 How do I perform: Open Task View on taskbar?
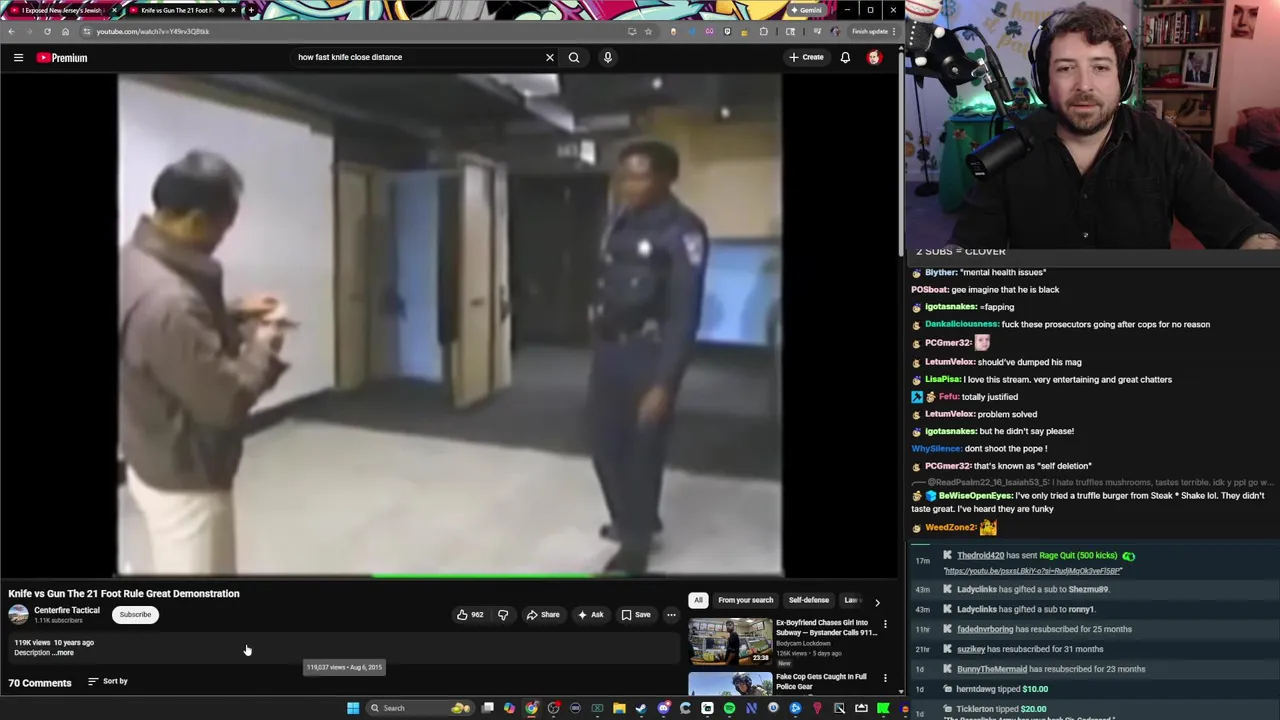click(487, 708)
